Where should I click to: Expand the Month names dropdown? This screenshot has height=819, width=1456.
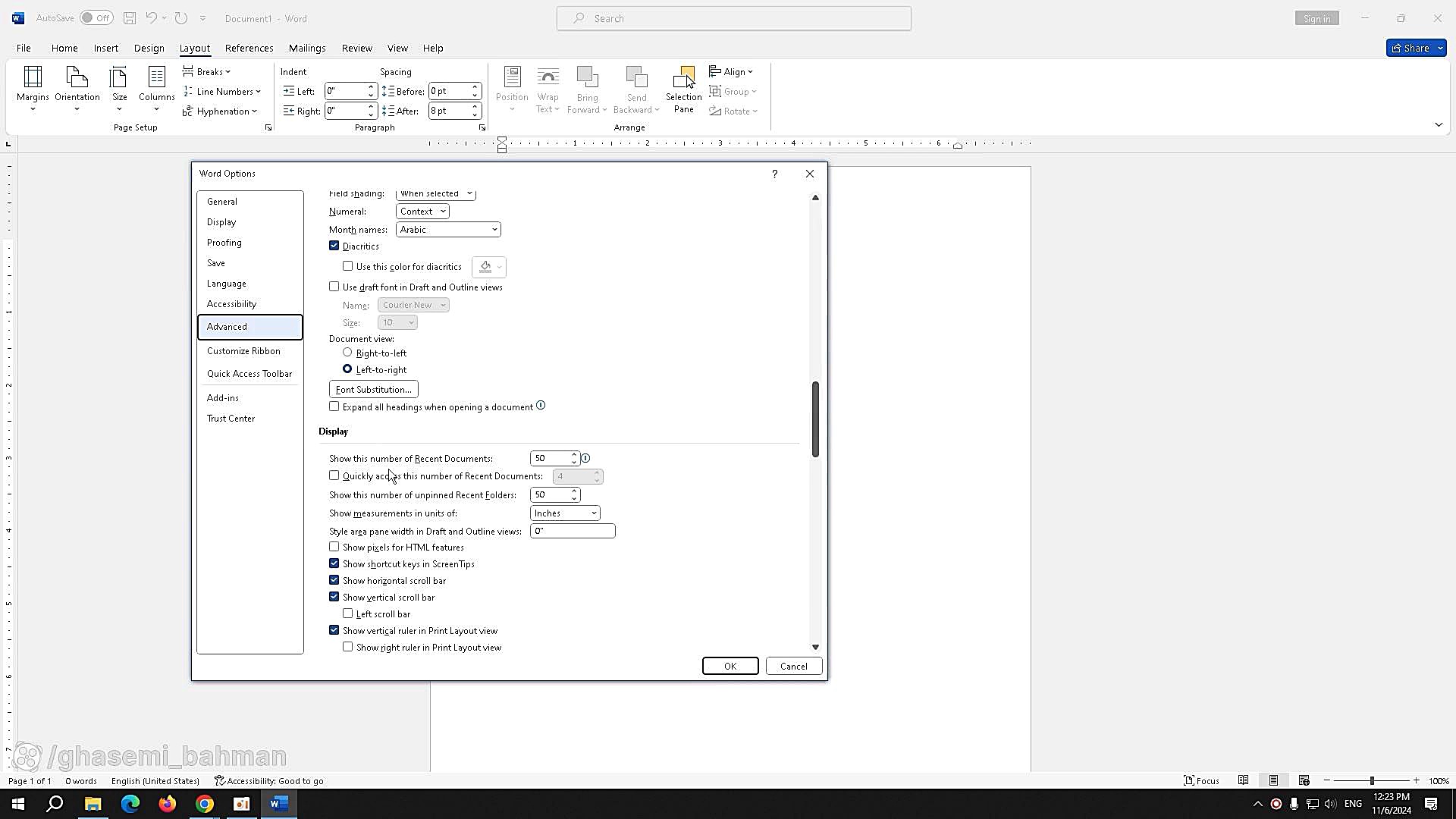[448, 230]
